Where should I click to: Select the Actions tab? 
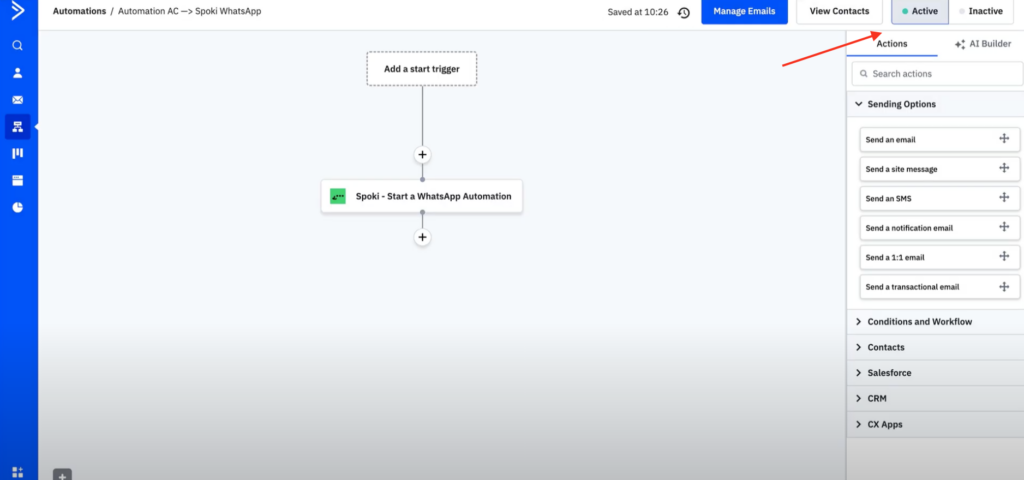[891, 44]
